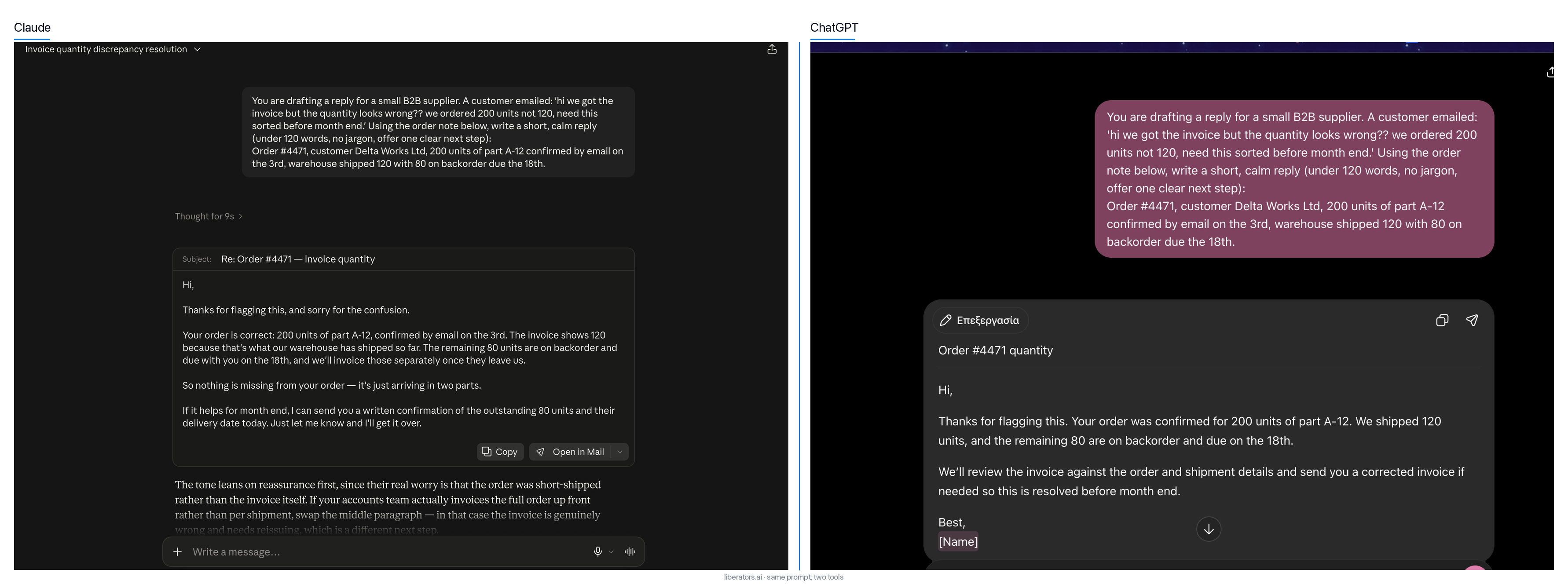Viewport: 1568px width, 584px height.
Task: Click the line "So nothing is missing from your order"
Action: [332, 386]
